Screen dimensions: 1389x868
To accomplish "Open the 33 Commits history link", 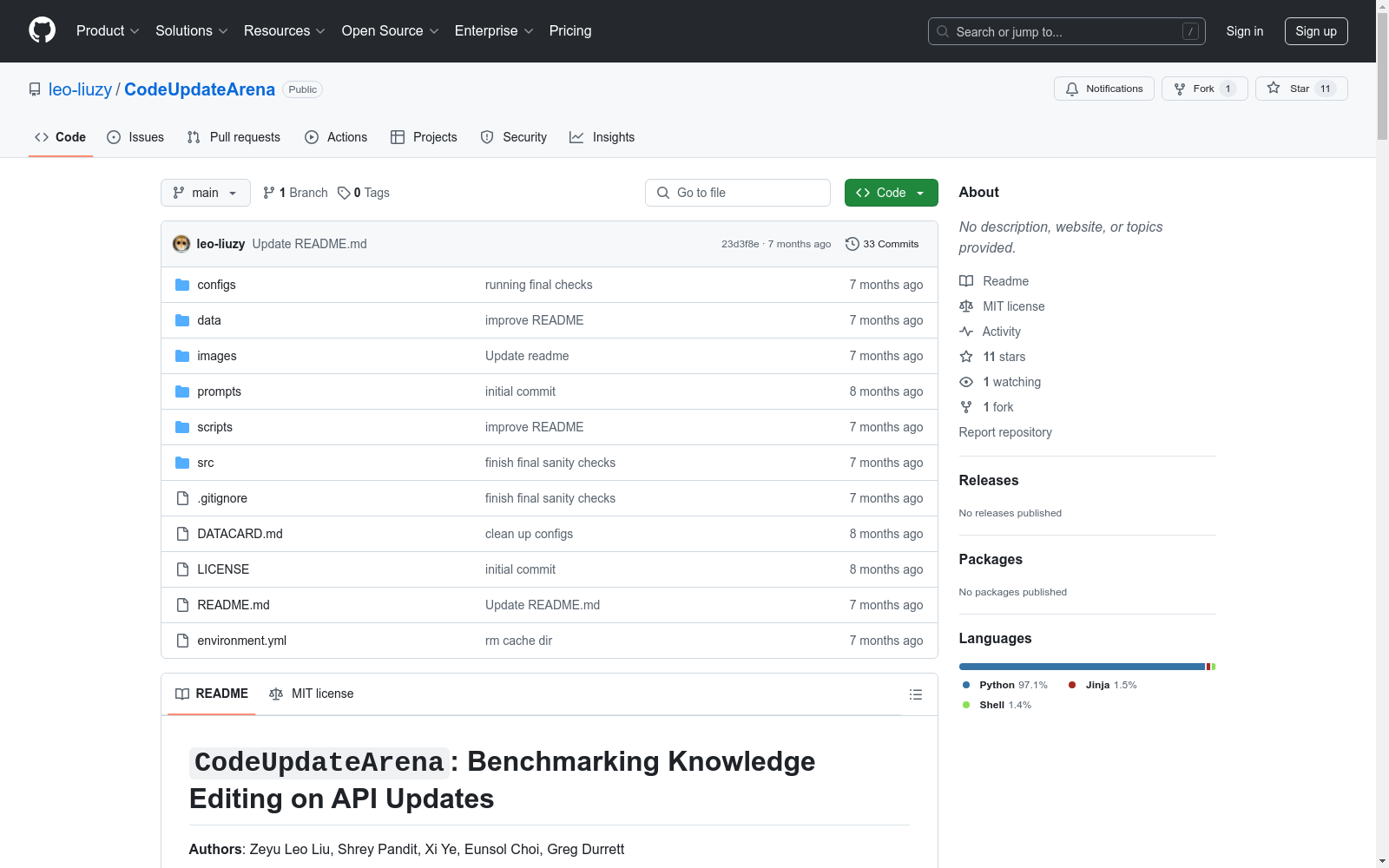I will pyautogui.click(x=882, y=244).
